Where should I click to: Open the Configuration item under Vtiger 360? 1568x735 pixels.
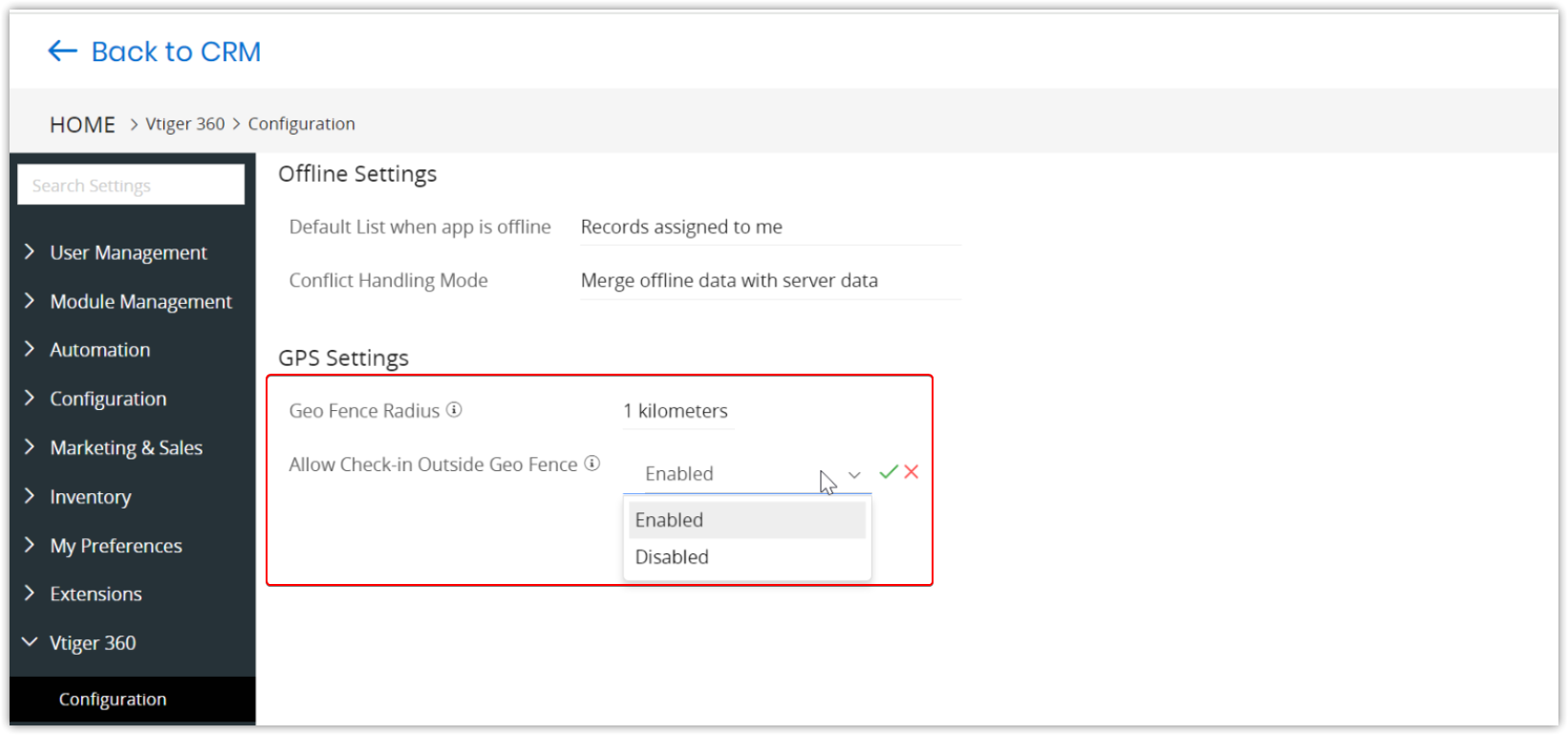(113, 700)
